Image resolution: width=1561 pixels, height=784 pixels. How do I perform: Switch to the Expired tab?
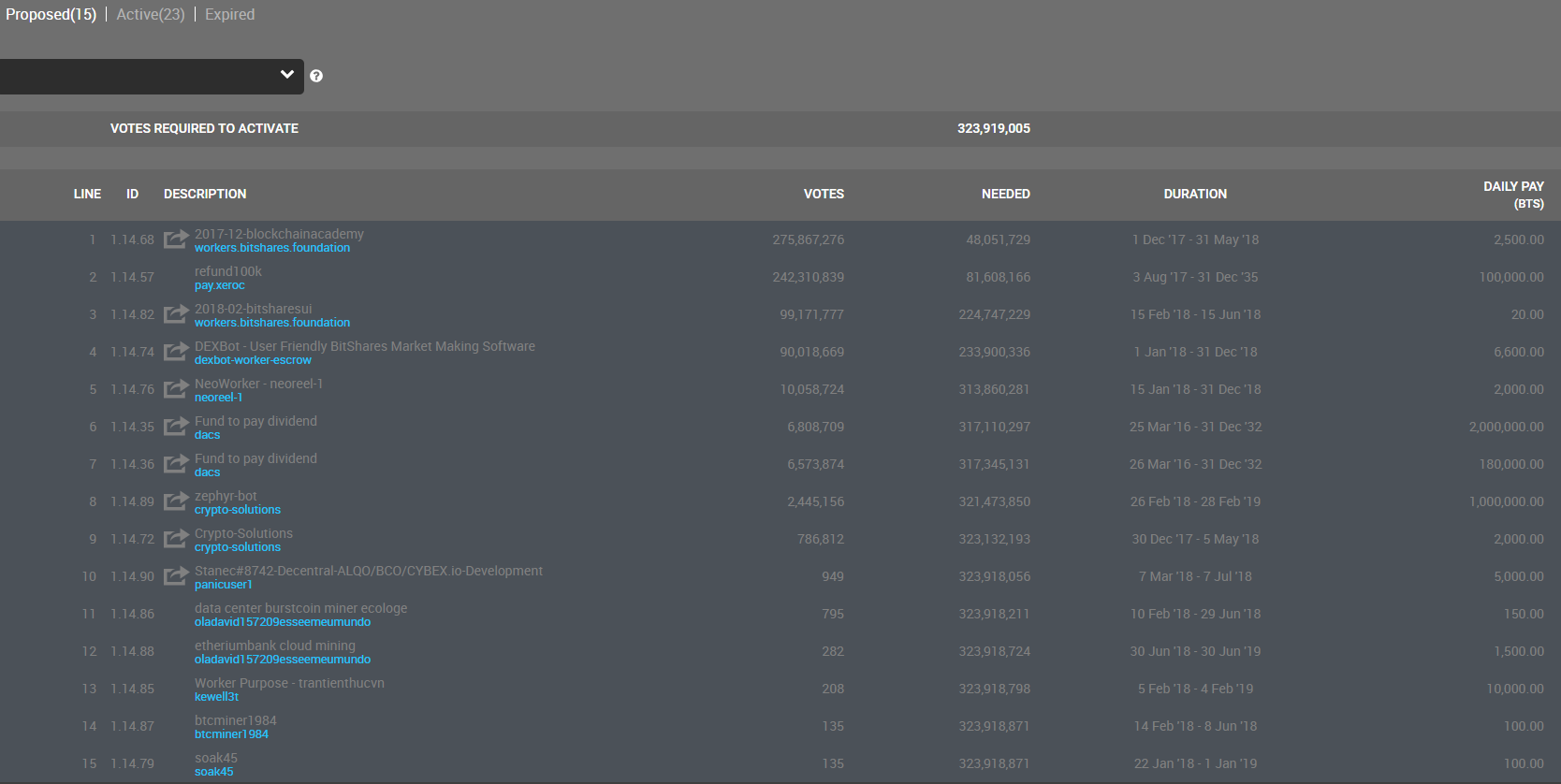tap(229, 14)
